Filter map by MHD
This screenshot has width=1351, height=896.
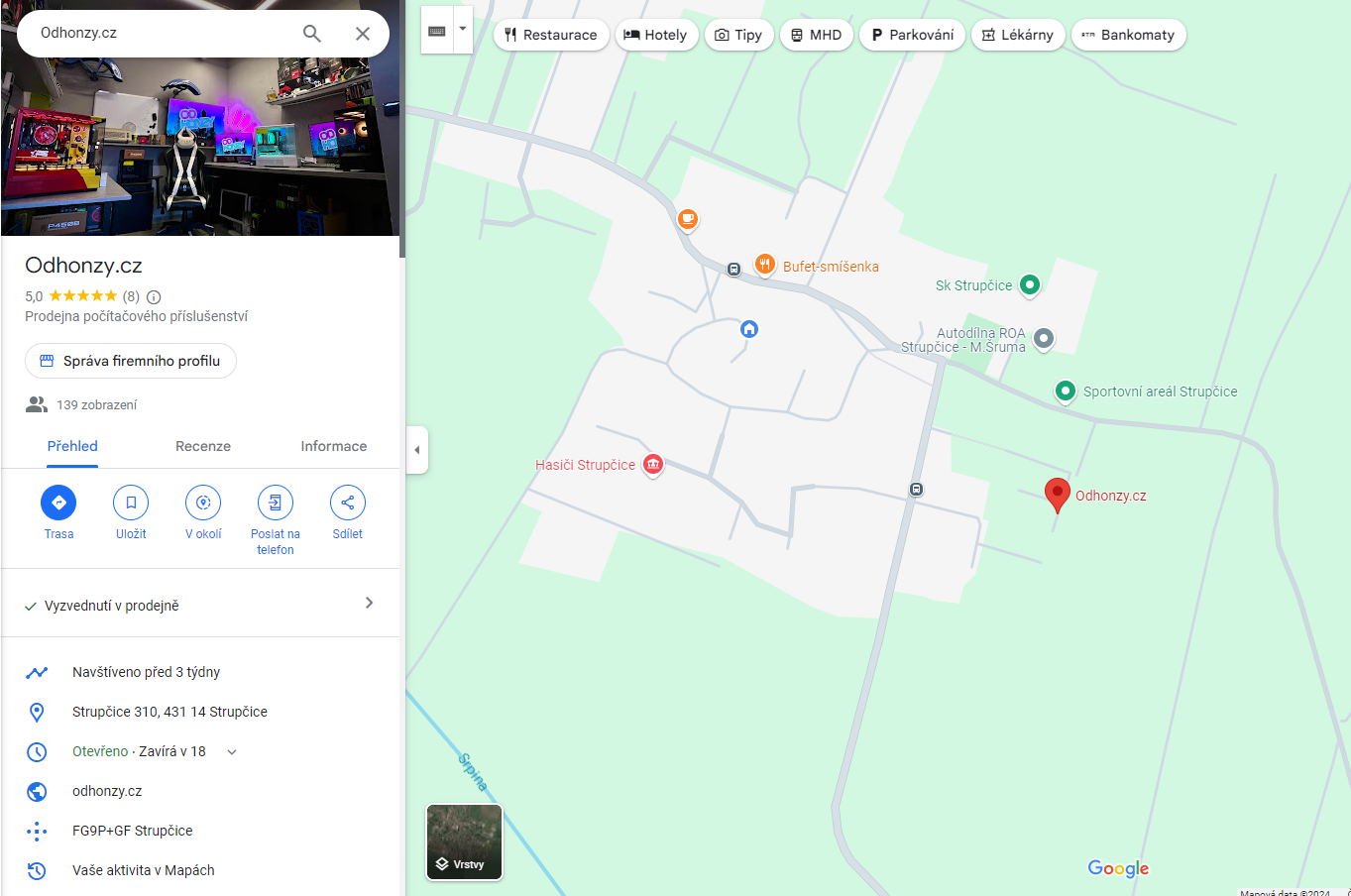(817, 35)
